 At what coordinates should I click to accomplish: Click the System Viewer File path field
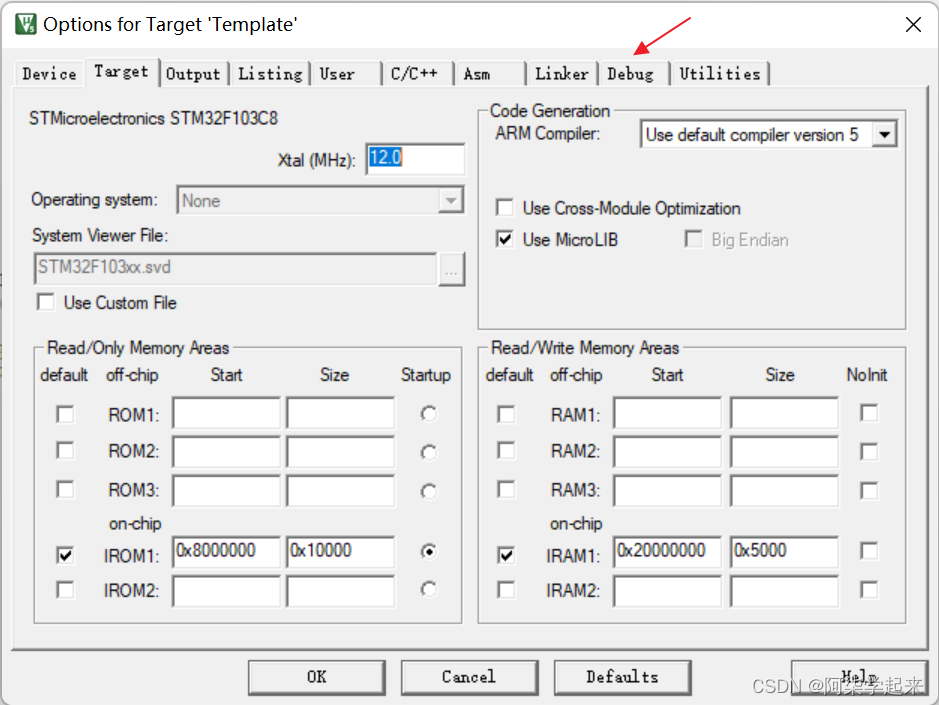(x=235, y=268)
